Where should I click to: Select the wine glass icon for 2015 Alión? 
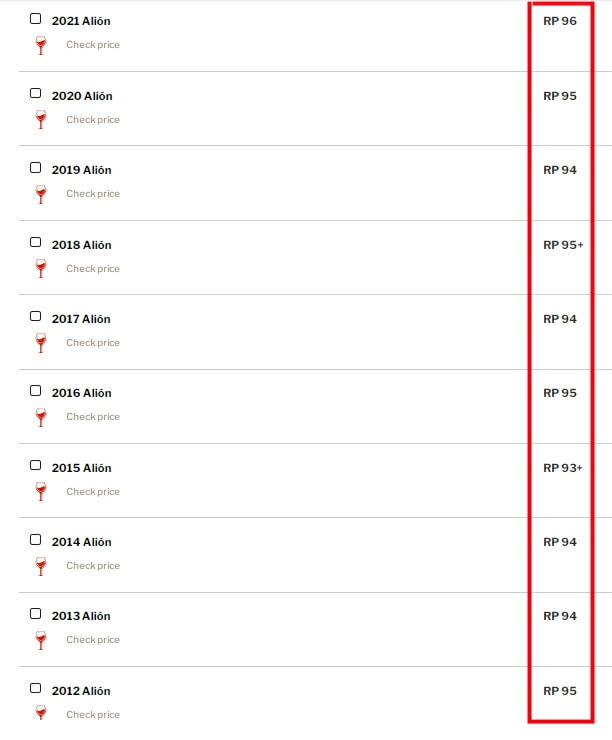click(x=40, y=491)
